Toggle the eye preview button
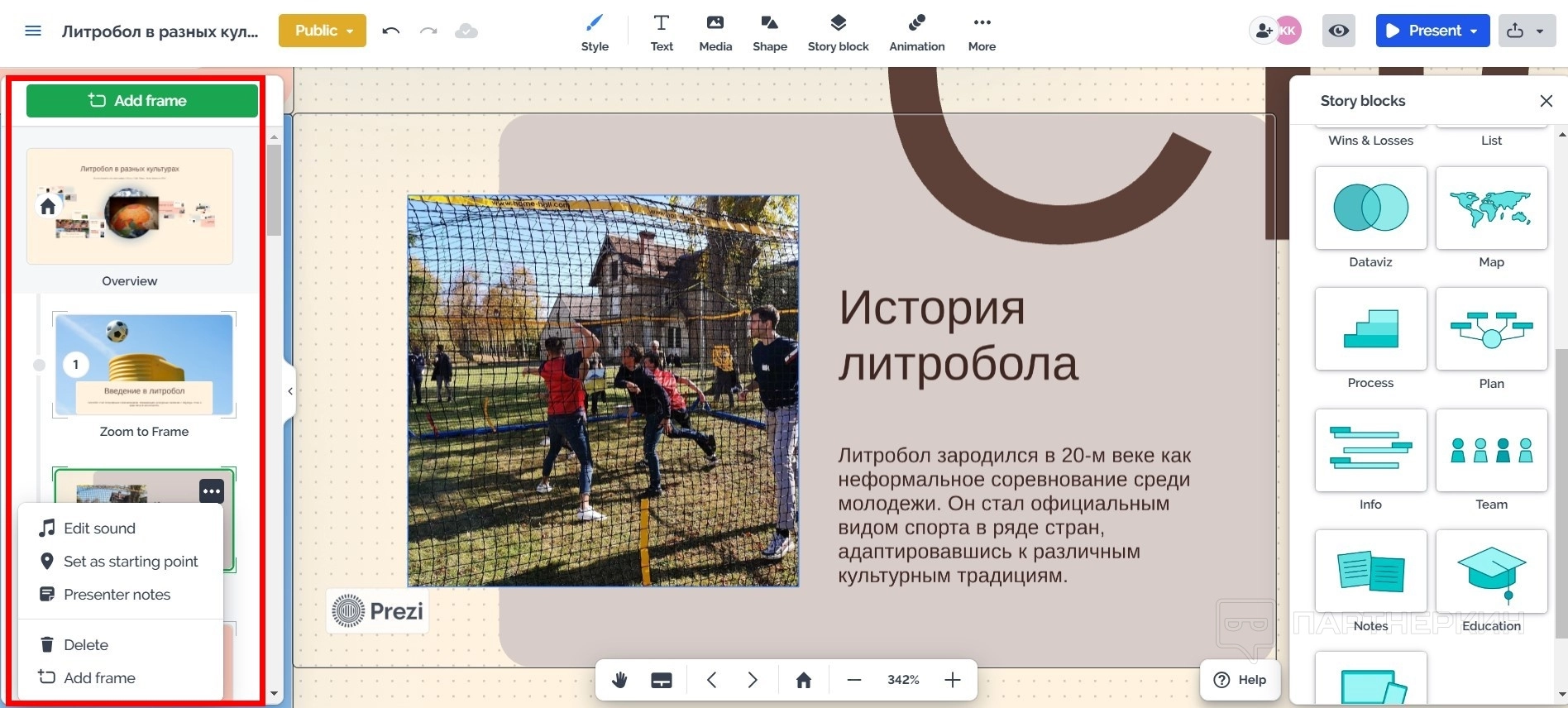Screen dimensions: 1568x708 coord(1338,31)
